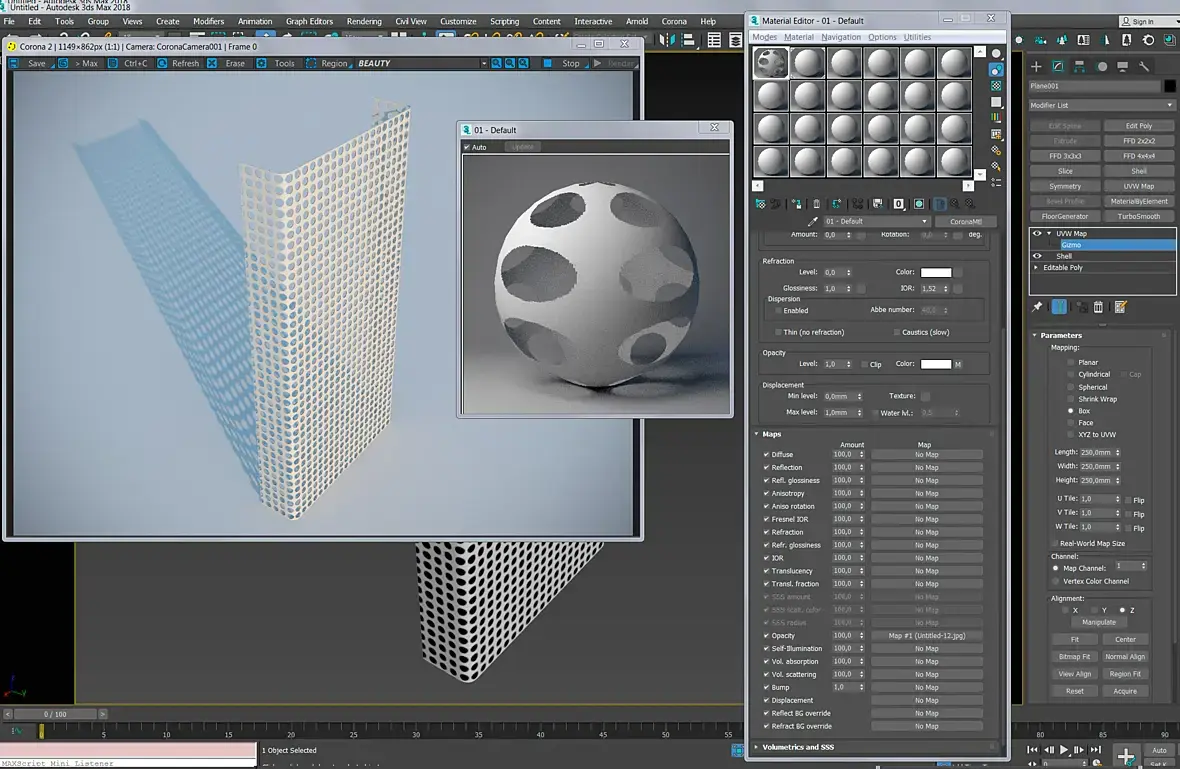Enable the Real-World Map Size checkbox
Screen dimensions: 1180x769
point(1054,543)
